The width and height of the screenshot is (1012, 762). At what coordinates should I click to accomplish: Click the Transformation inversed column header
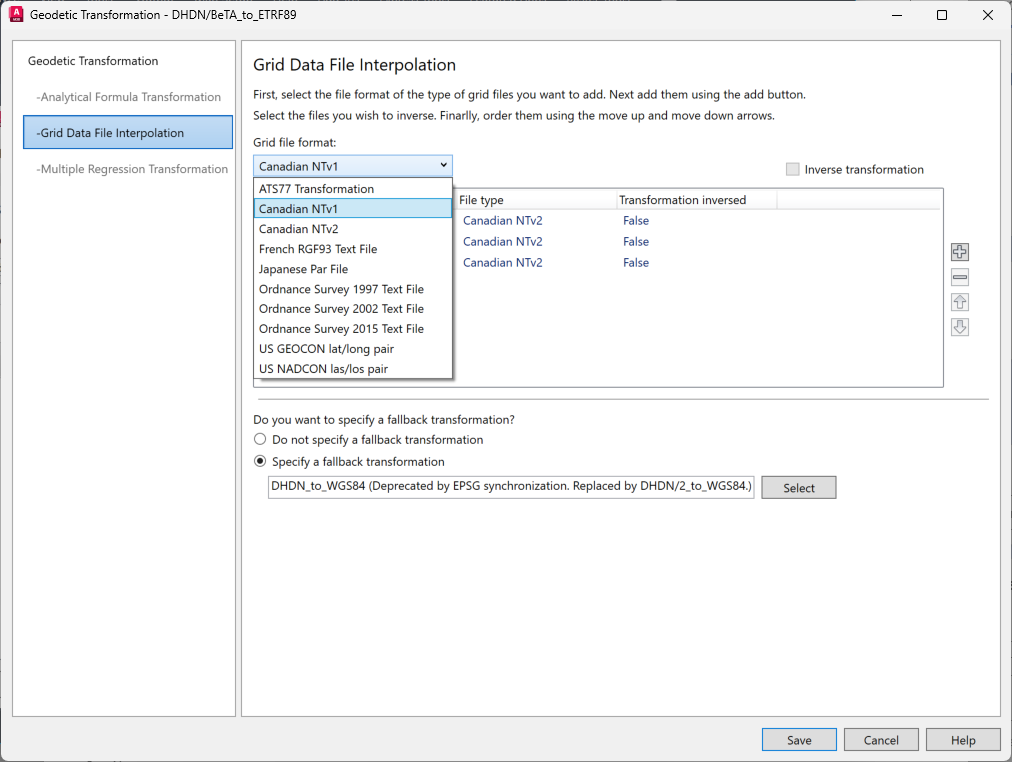click(696, 200)
